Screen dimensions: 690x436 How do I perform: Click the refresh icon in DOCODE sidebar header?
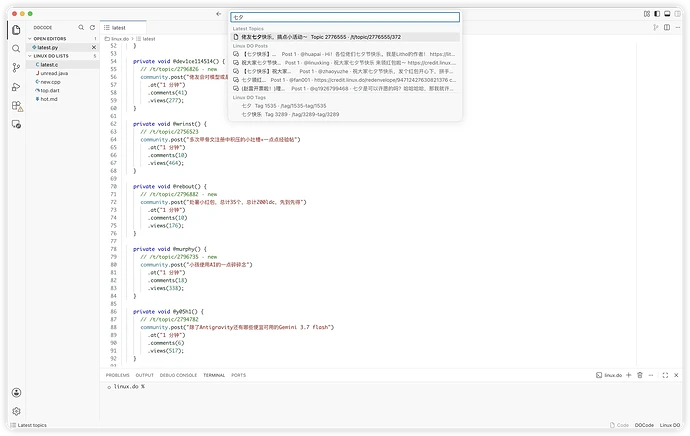92,27
